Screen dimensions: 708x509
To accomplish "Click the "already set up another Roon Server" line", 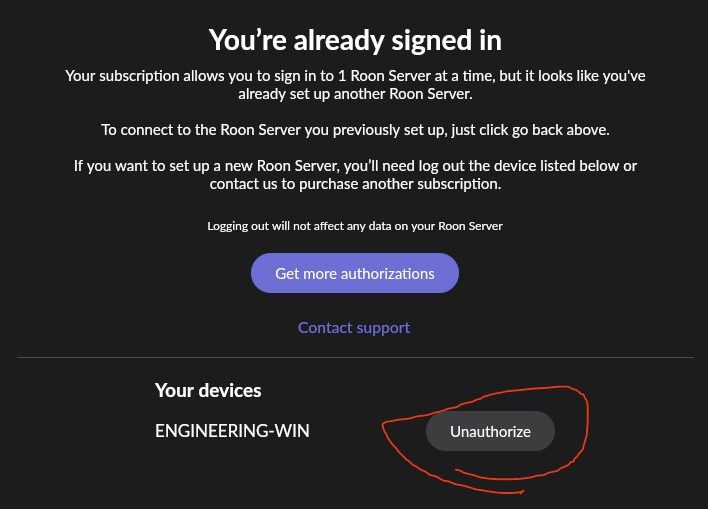I will [355, 94].
